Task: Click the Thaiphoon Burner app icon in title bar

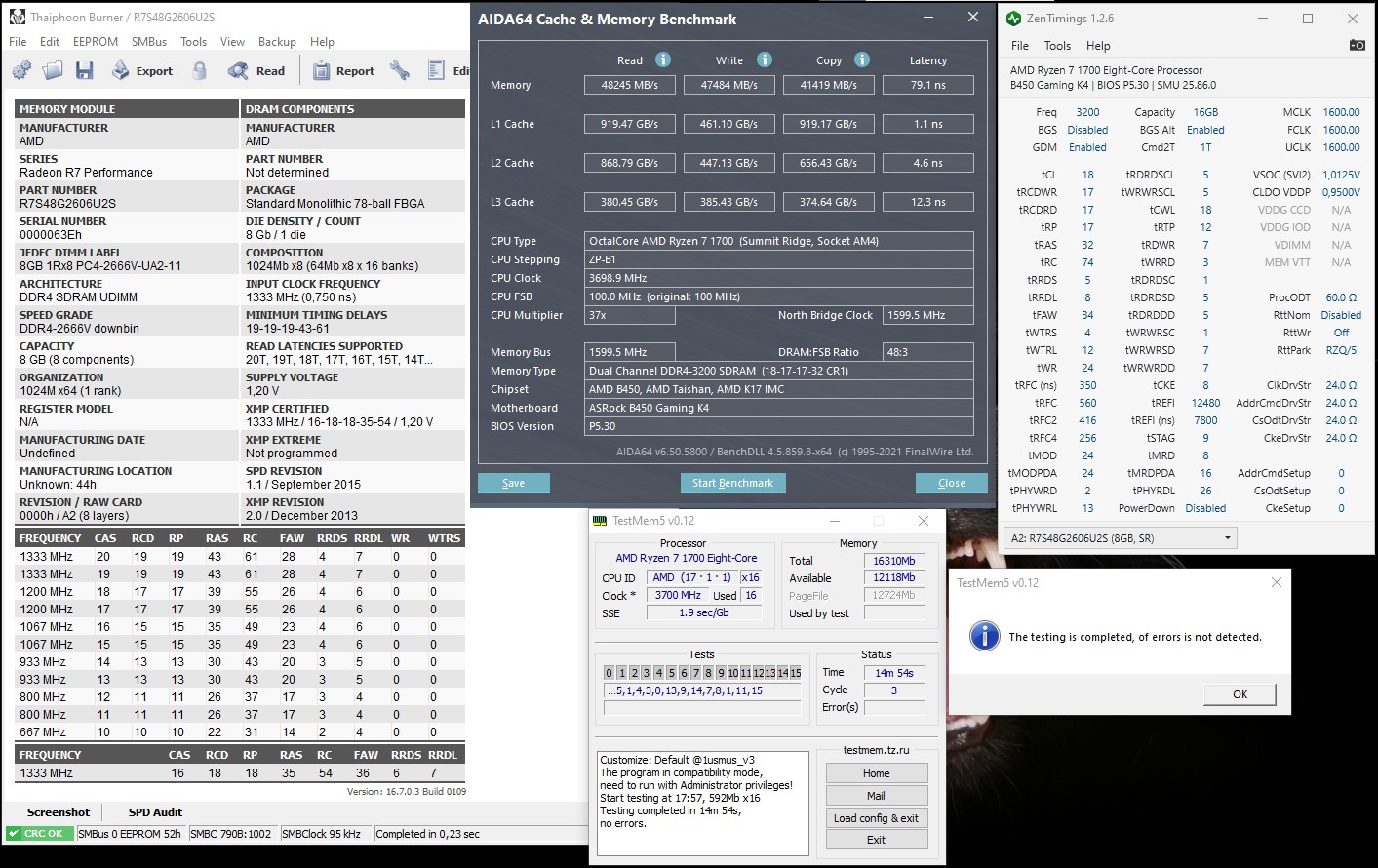Action: click(x=17, y=17)
